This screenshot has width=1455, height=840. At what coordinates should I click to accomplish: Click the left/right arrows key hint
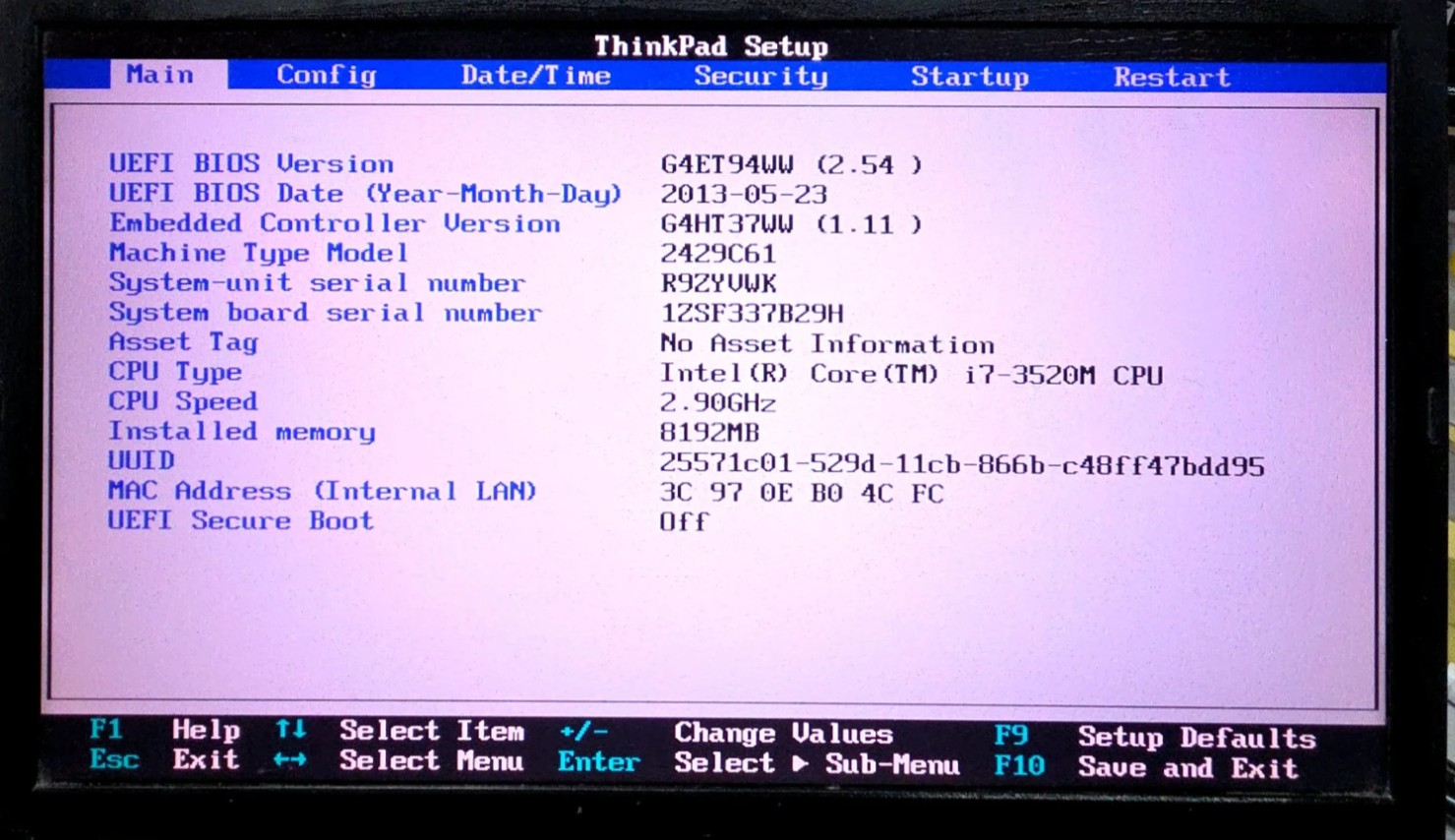290,759
